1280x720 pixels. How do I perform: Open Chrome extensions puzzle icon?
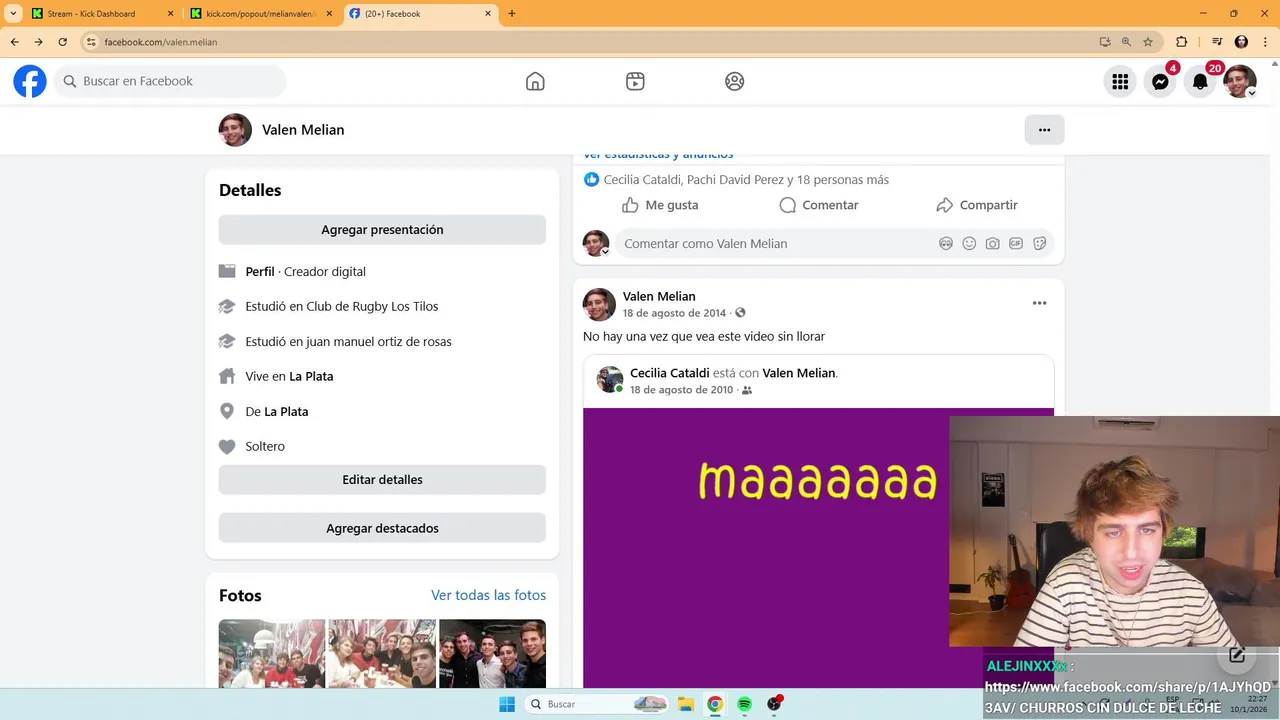(1181, 42)
